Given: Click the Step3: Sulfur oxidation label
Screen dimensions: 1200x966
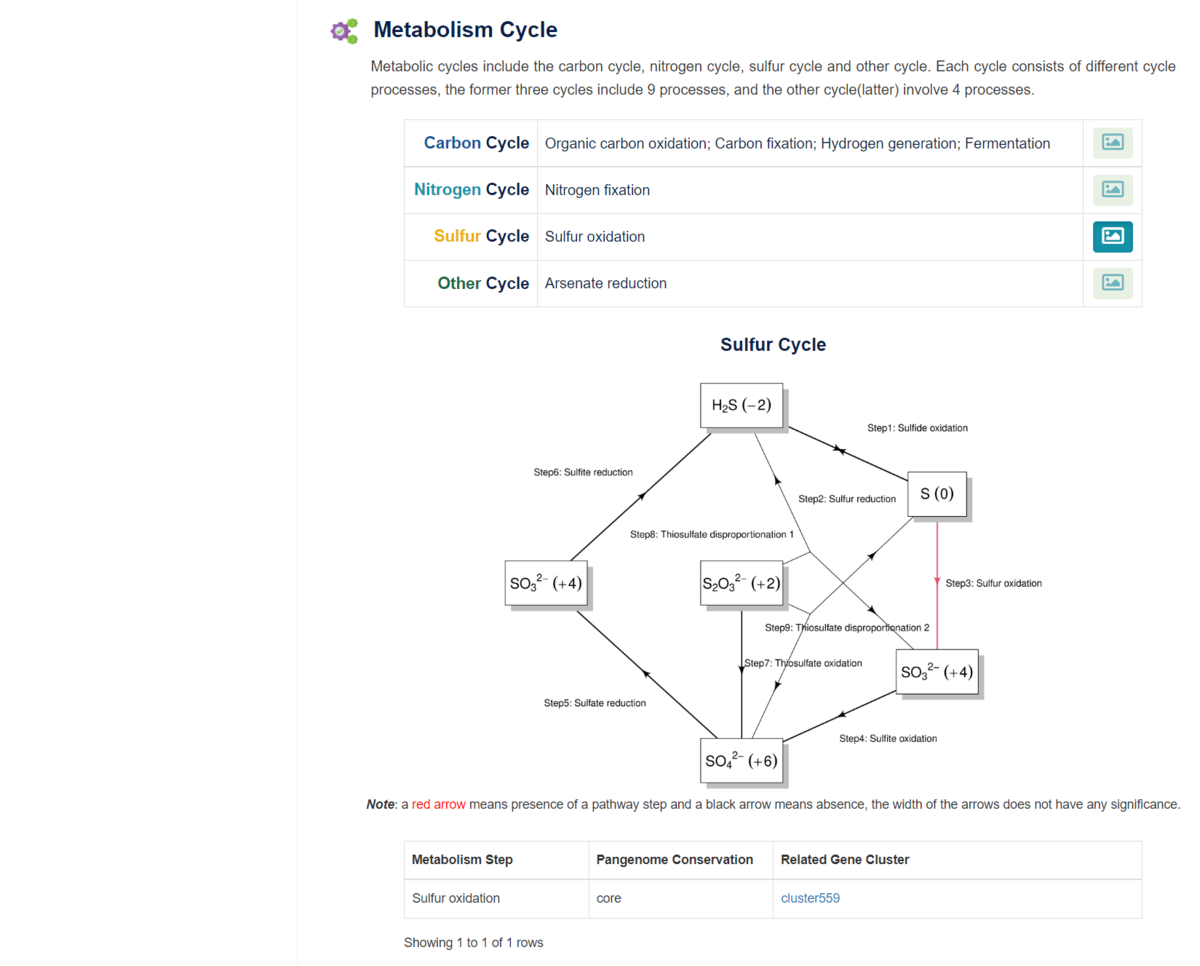Looking at the screenshot, I should pos(993,583).
